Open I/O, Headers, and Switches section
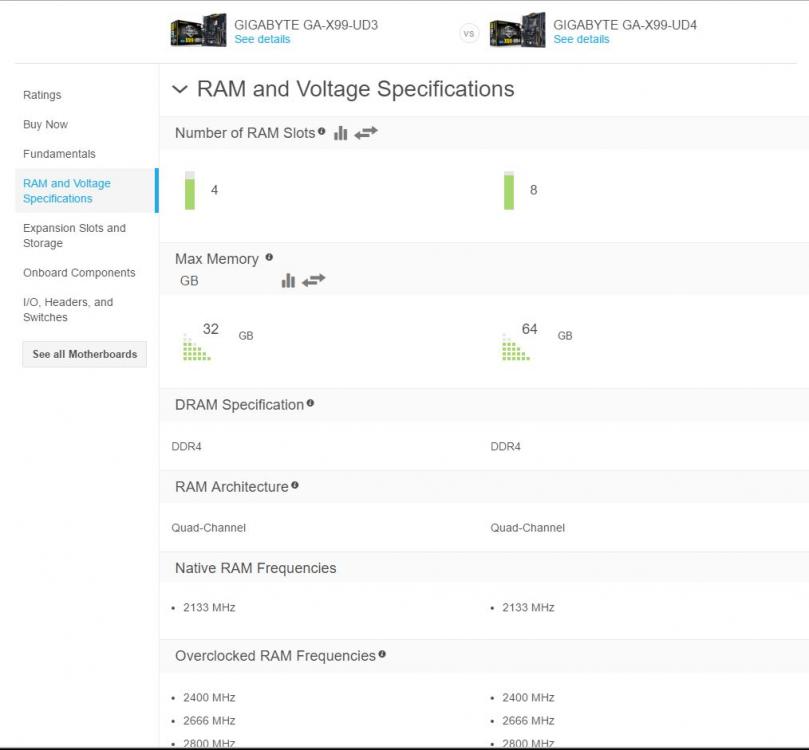The height and width of the screenshot is (750, 809). [68, 309]
